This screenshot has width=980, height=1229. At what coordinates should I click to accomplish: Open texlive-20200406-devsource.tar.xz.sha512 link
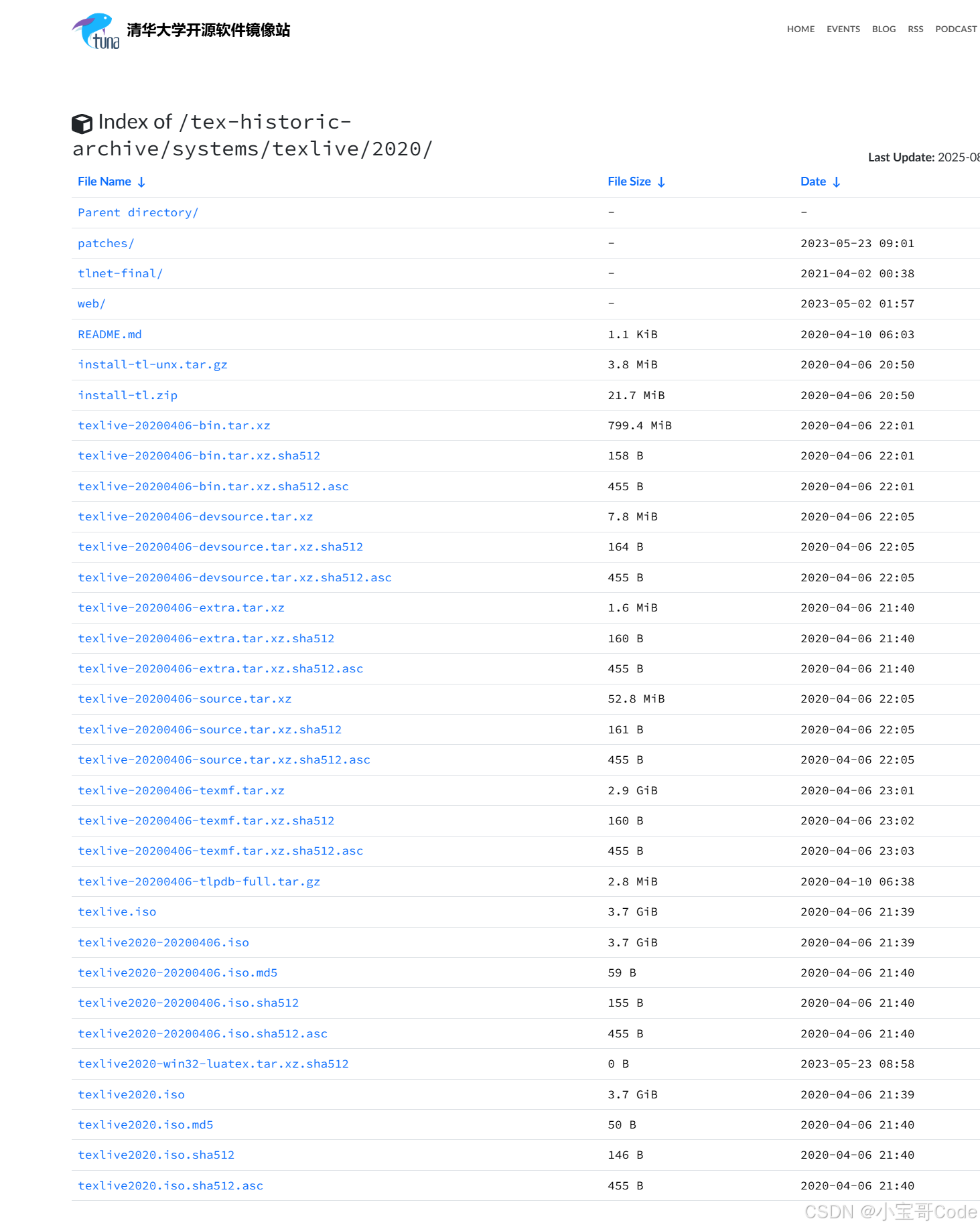(220, 547)
